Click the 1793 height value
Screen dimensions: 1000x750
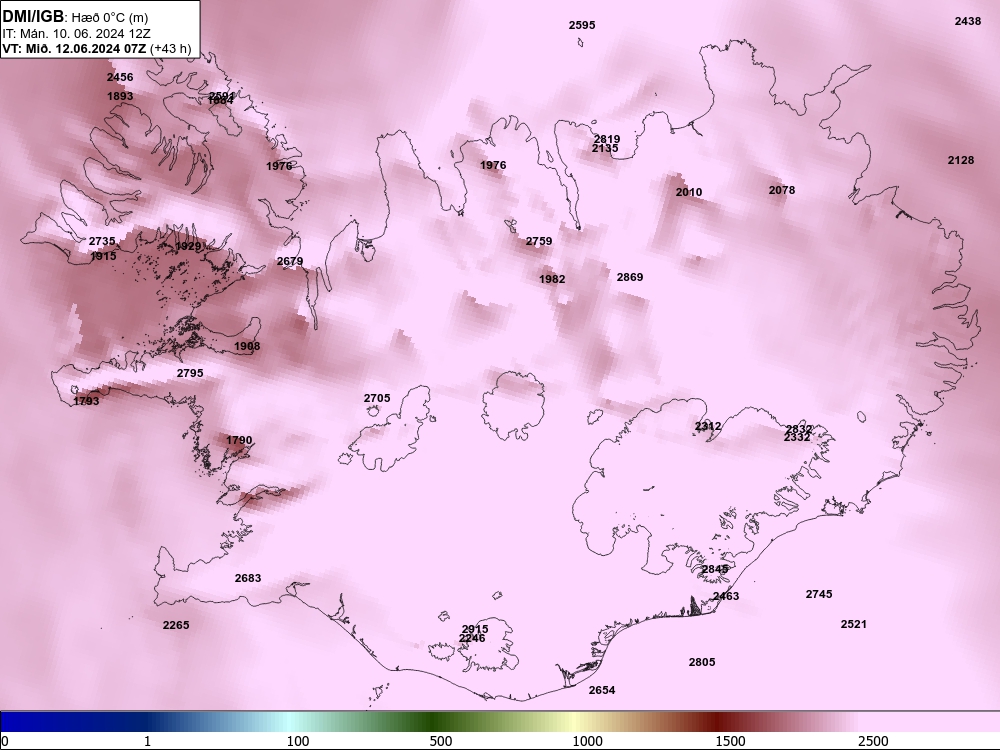click(86, 401)
